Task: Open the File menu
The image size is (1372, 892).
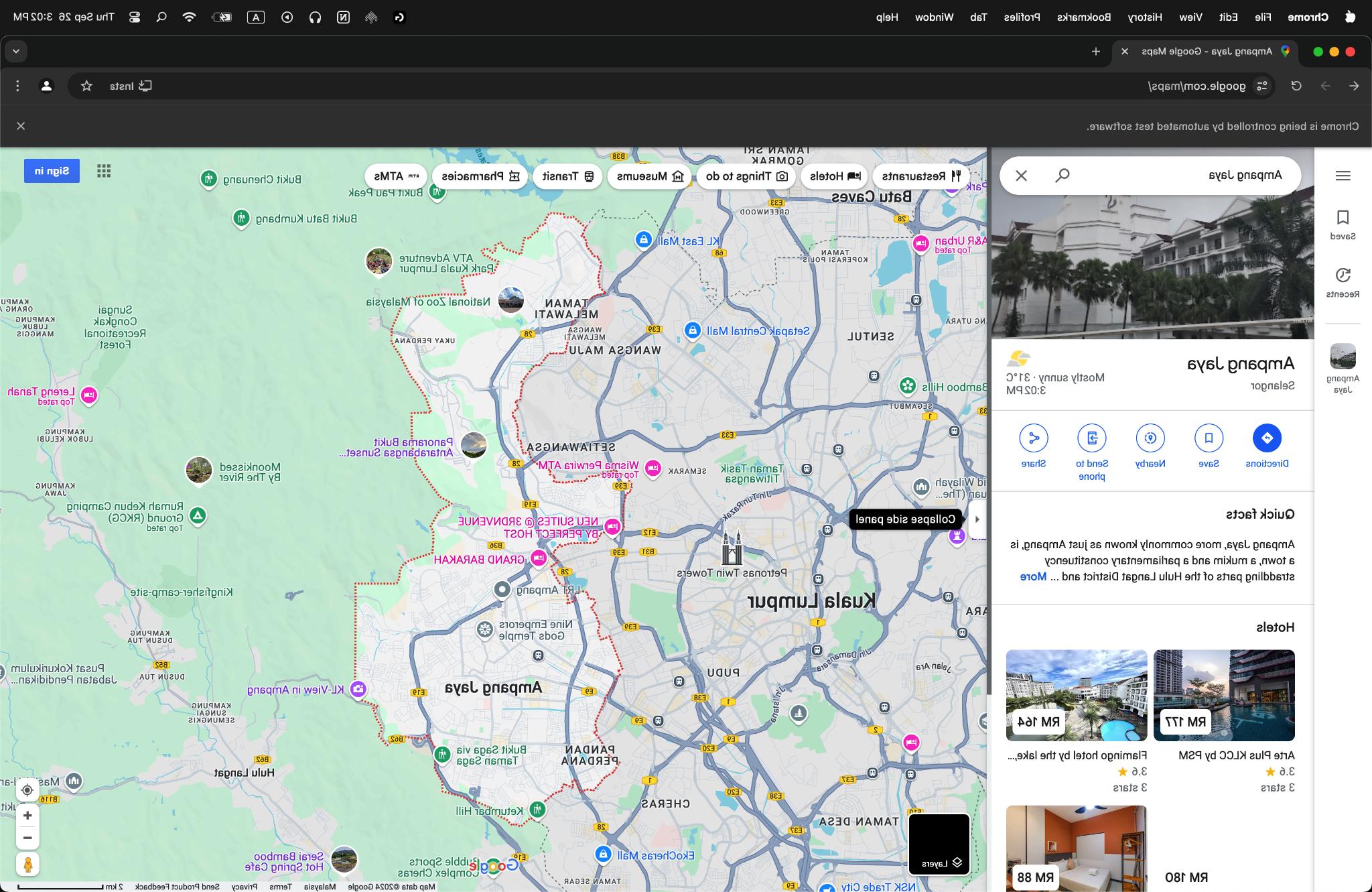Action: (1263, 17)
